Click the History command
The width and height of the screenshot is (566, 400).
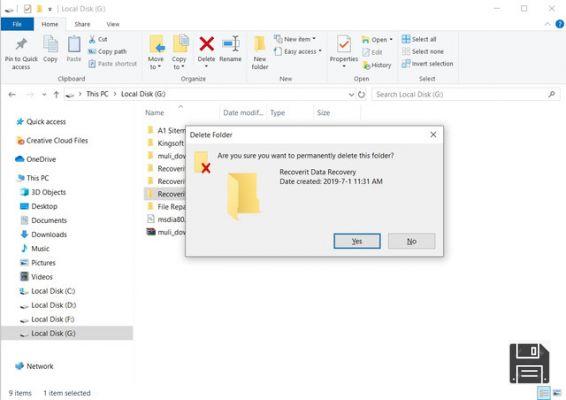pos(377,65)
